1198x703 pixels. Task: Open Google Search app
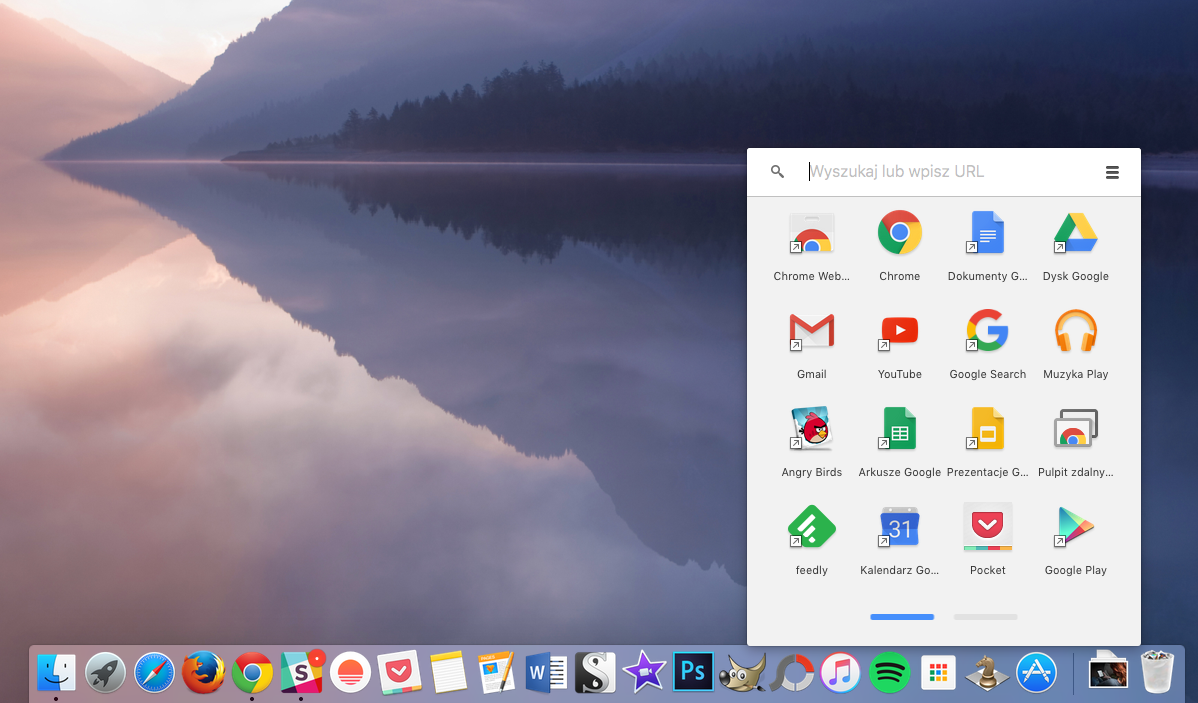987,331
